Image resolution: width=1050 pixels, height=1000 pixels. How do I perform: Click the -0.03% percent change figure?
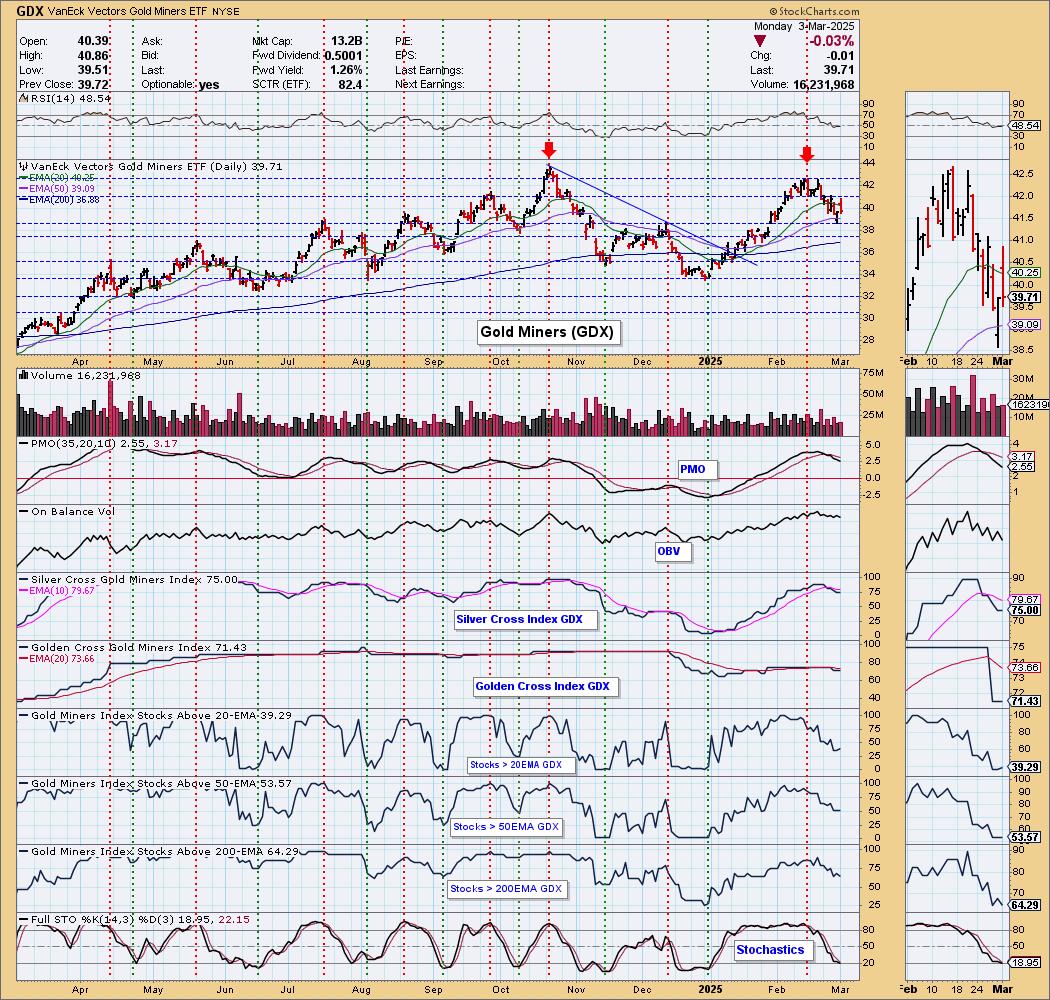832,41
